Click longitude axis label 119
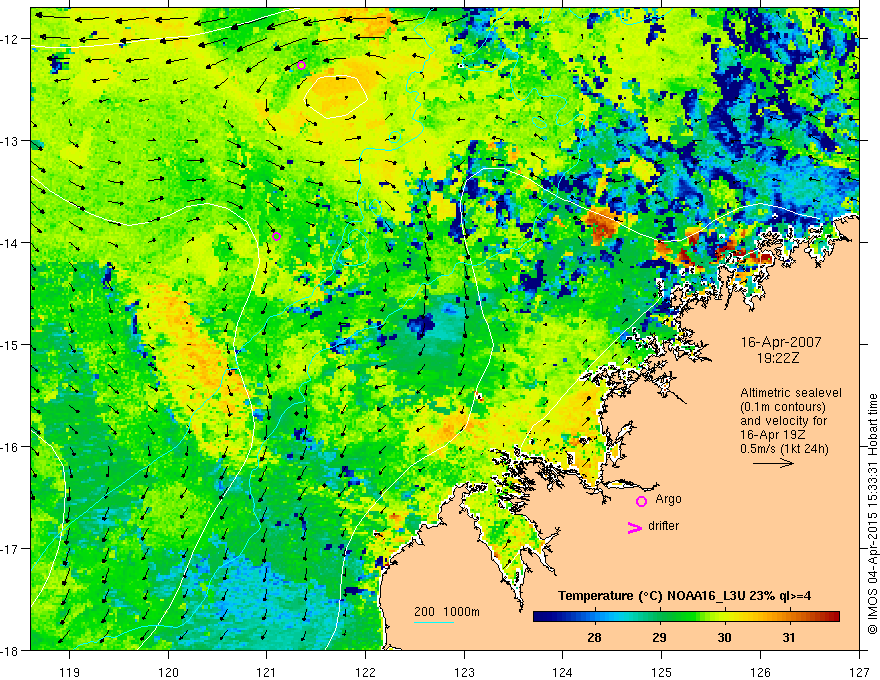Viewport: 880px width, 680px height. tap(70, 672)
